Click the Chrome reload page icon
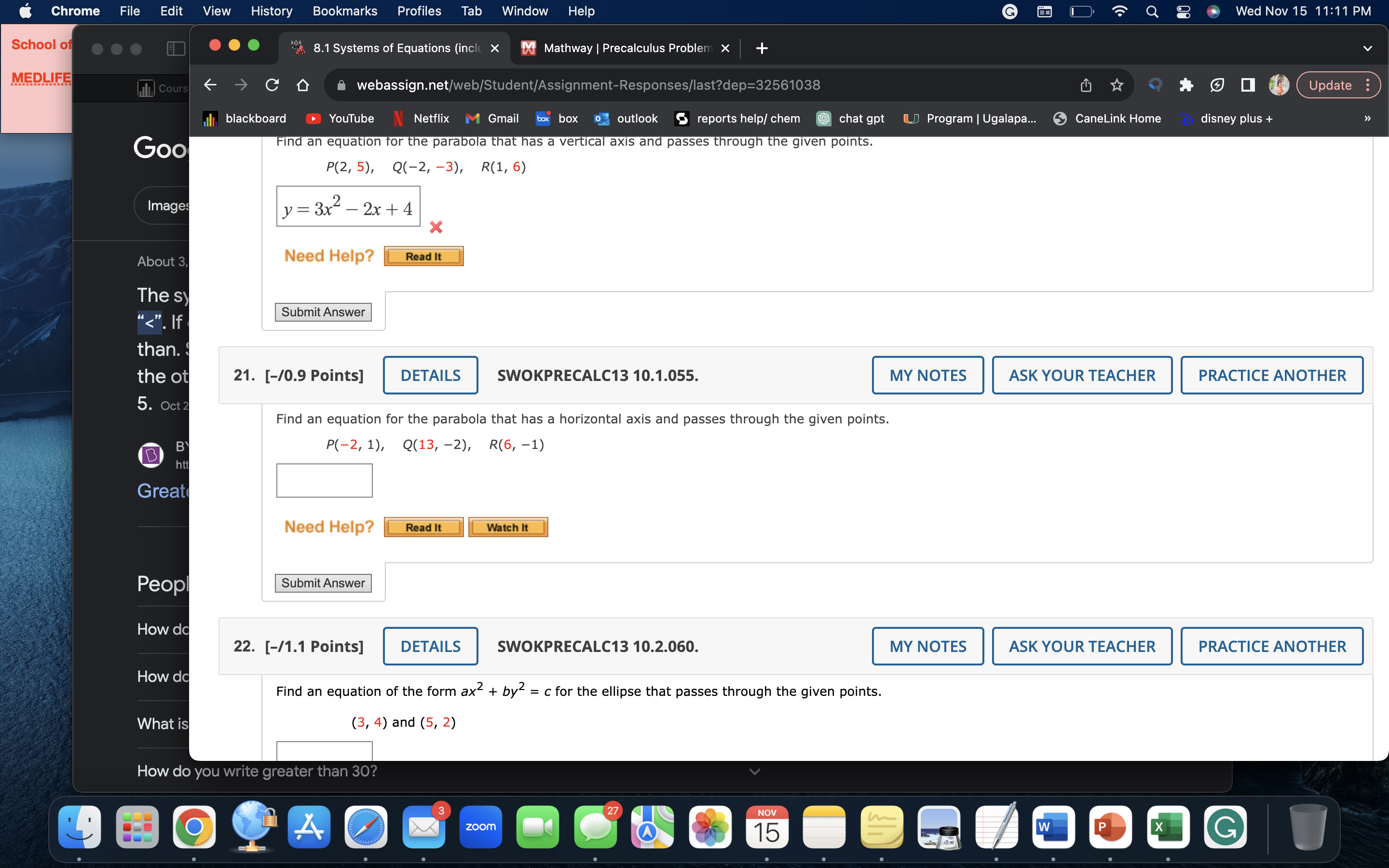The height and width of the screenshot is (868, 1389). click(272, 85)
